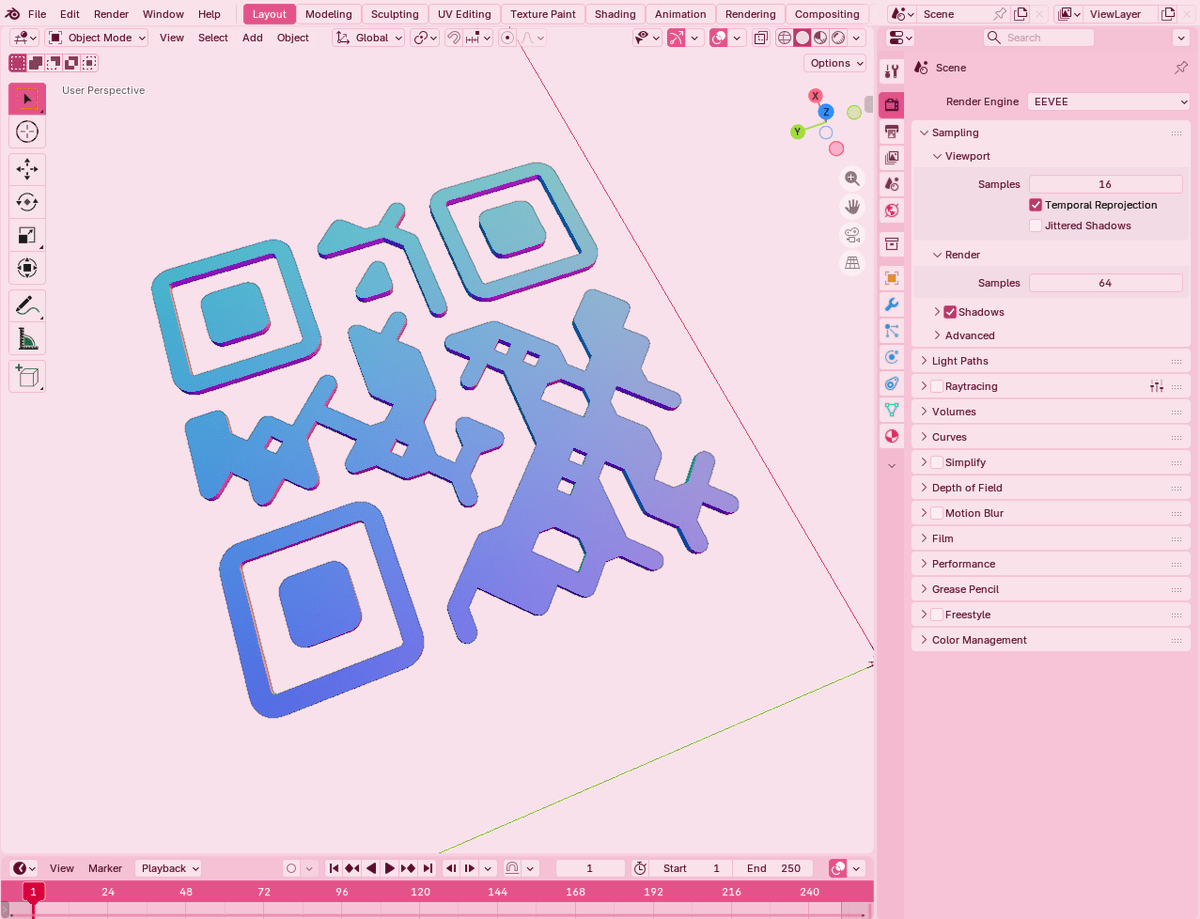Click the red X axis gizmo ball
Screen dimensions: 1200x919
[816, 96]
